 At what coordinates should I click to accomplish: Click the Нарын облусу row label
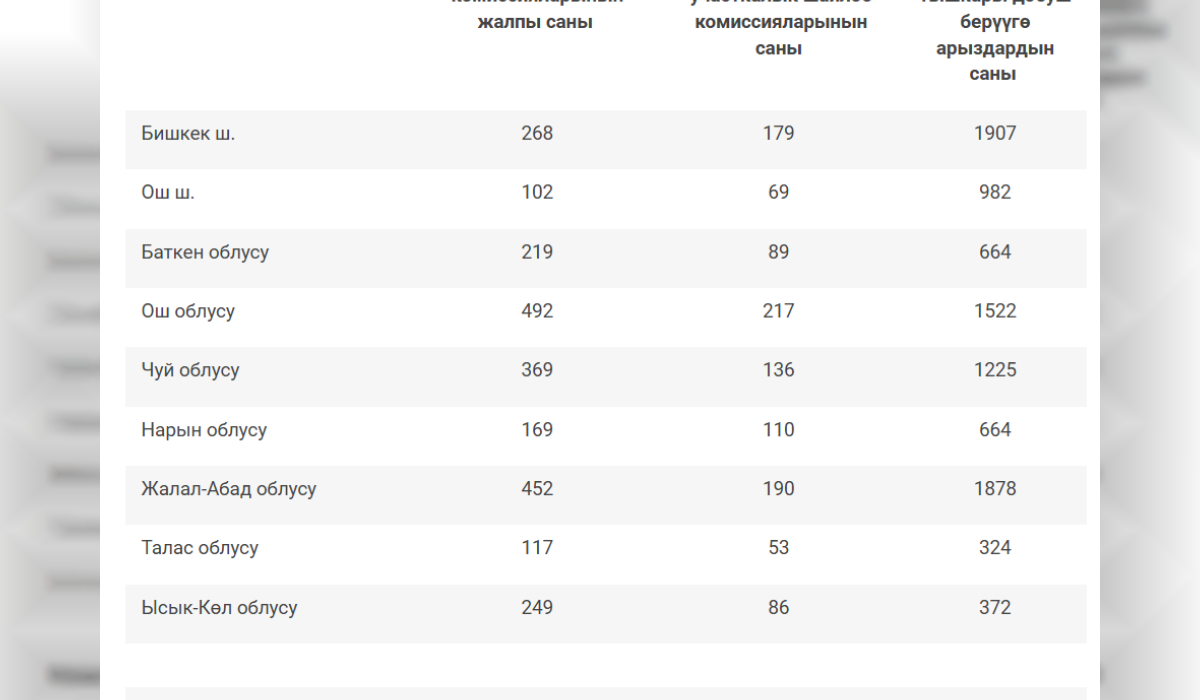[x=204, y=430]
